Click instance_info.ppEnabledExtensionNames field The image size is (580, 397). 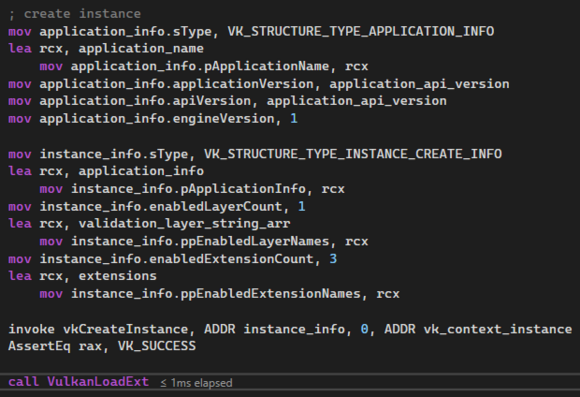215,294
